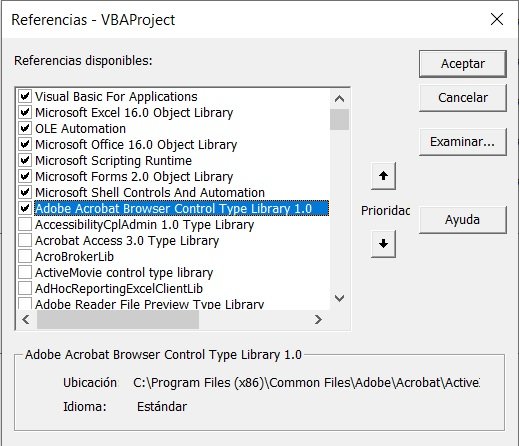Select Microsoft Forms 2.0 Object Library

coord(134,177)
